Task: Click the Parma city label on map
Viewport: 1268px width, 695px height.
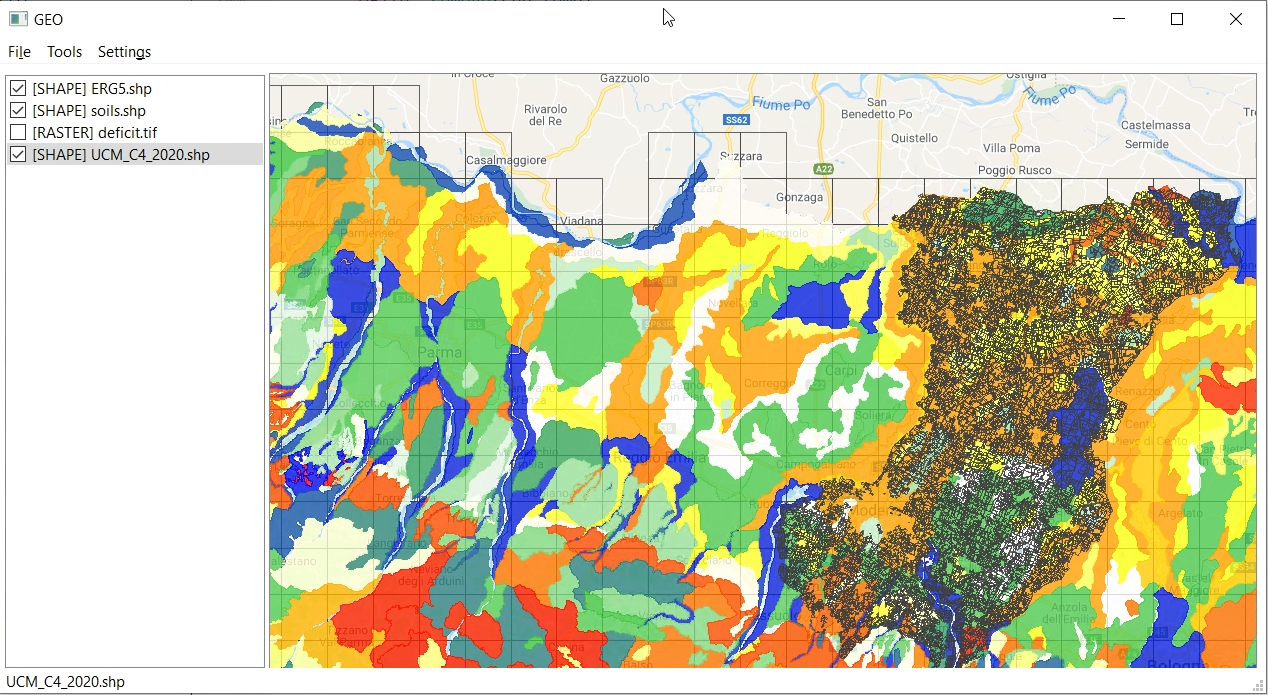Action: (x=440, y=352)
